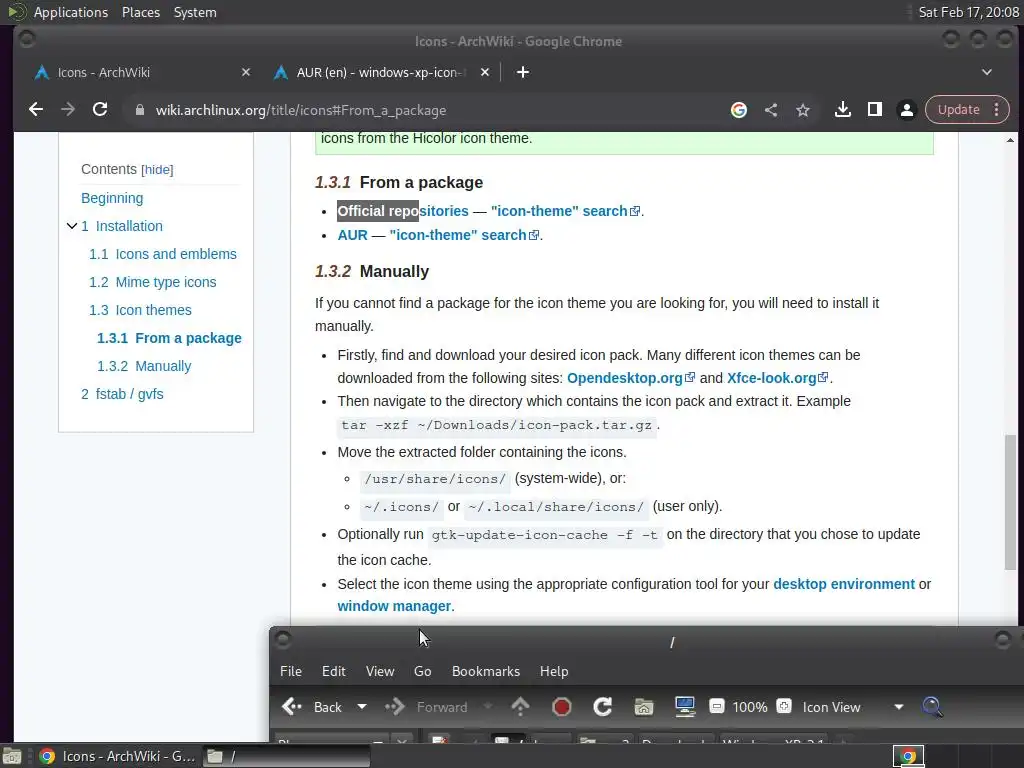Zoom in with plus icon

click(x=784, y=707)
